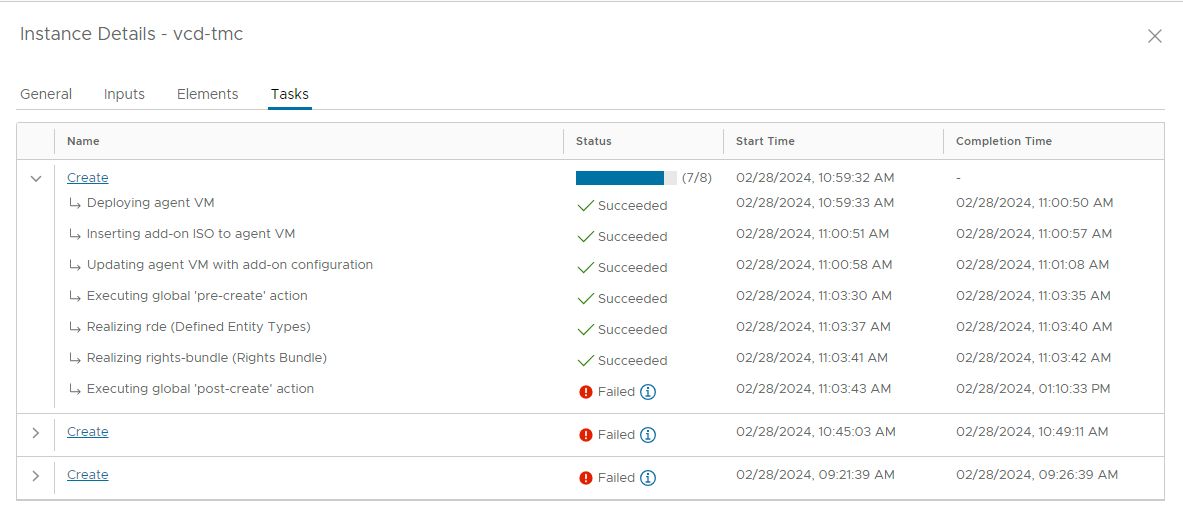The width and height of the screenshot is (1183, 519).
Task: Click red Failed icon on 10:45:03 AM task
Action: pyautogui.click(x=586, y=435)
